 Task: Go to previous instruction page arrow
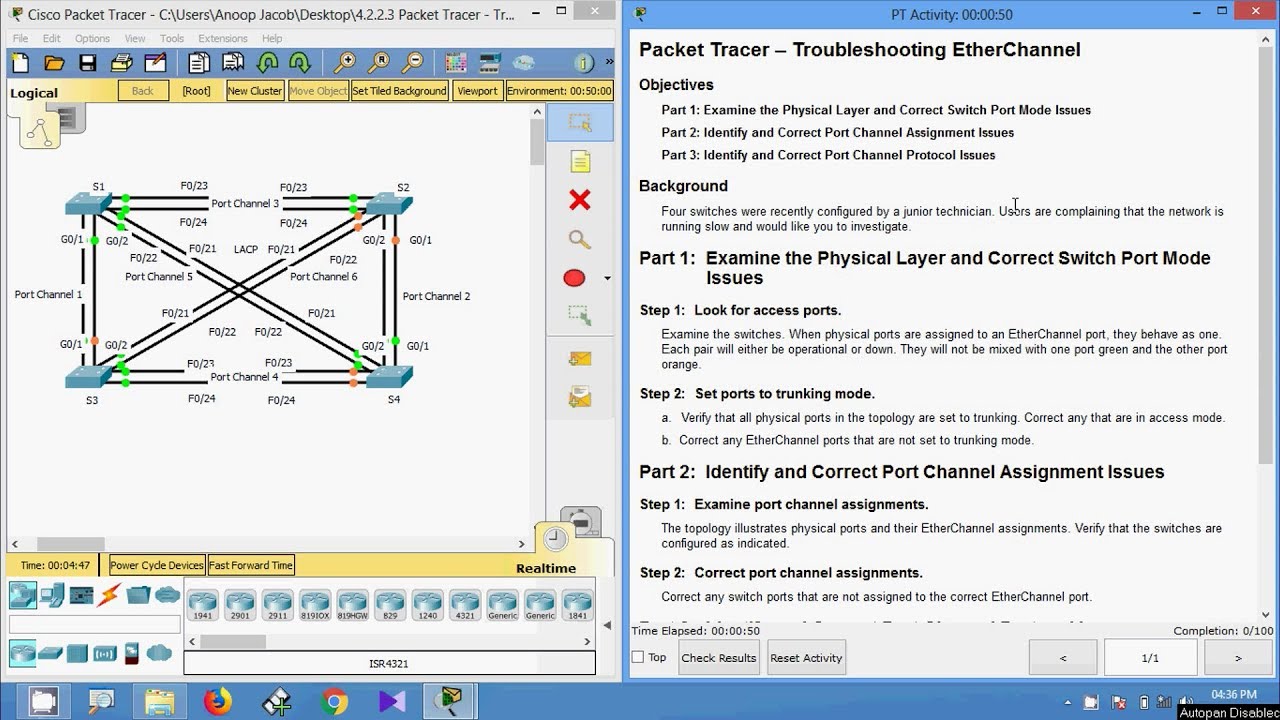1062,658
